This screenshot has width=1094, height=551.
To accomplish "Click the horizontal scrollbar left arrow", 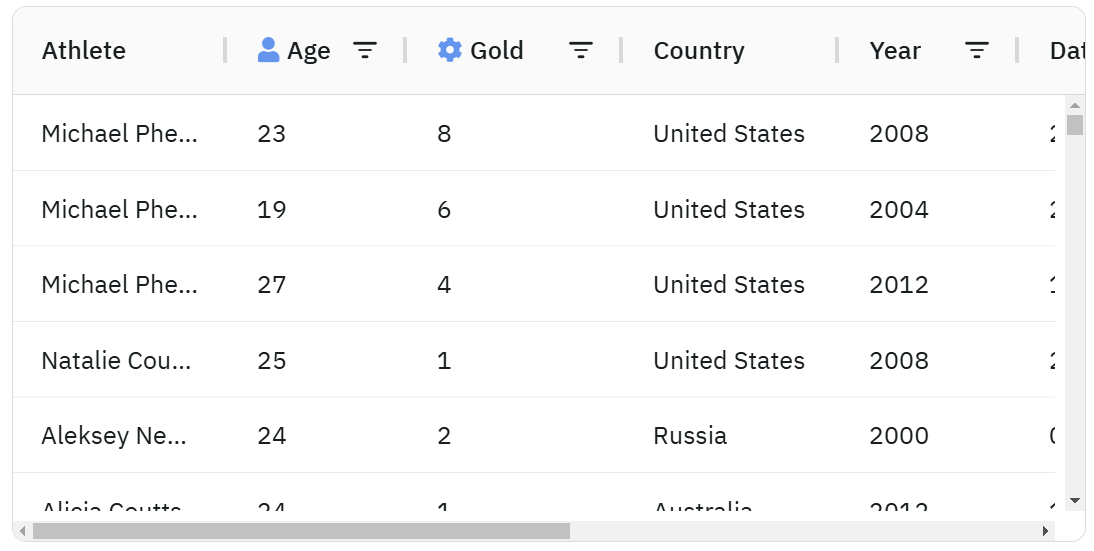I will (x=23, y=531).
